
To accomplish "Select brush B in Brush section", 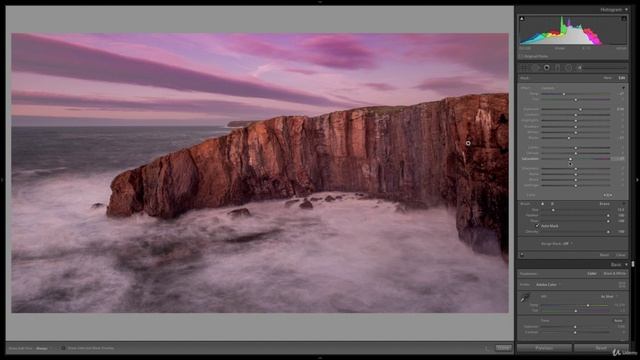I will pos(552,204).
